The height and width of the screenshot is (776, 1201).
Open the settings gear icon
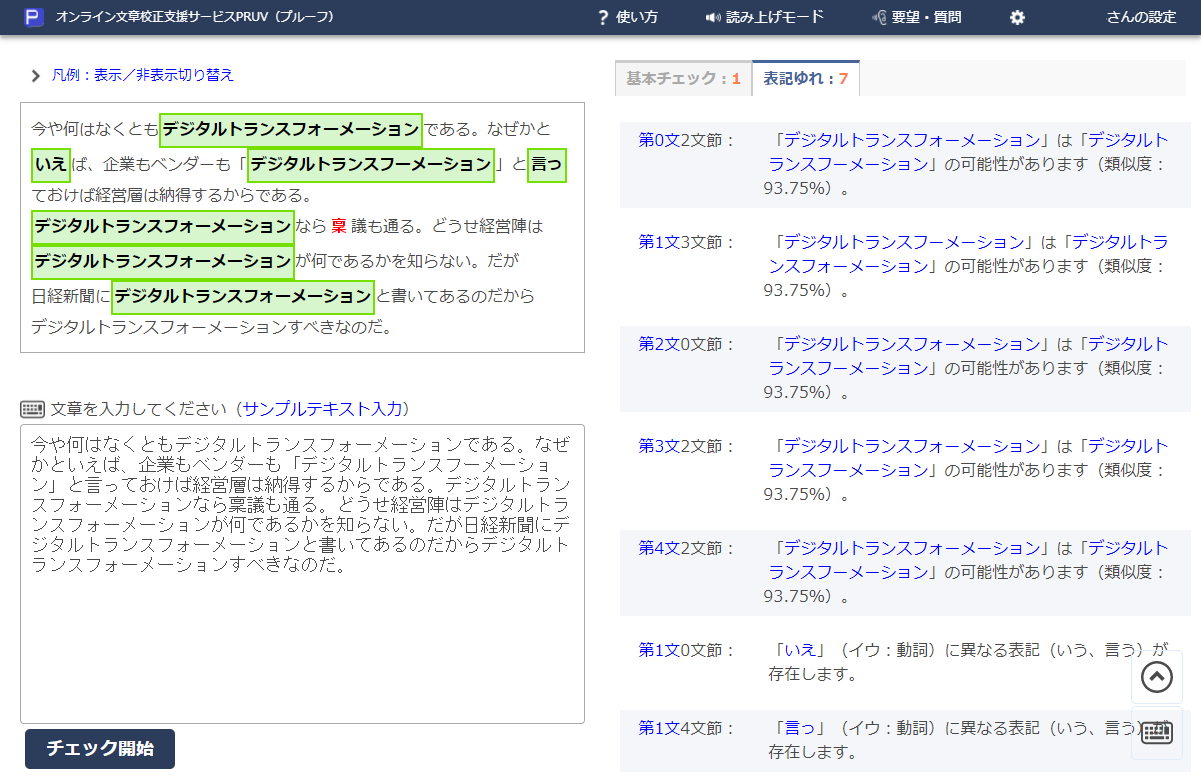point(1017,17)
